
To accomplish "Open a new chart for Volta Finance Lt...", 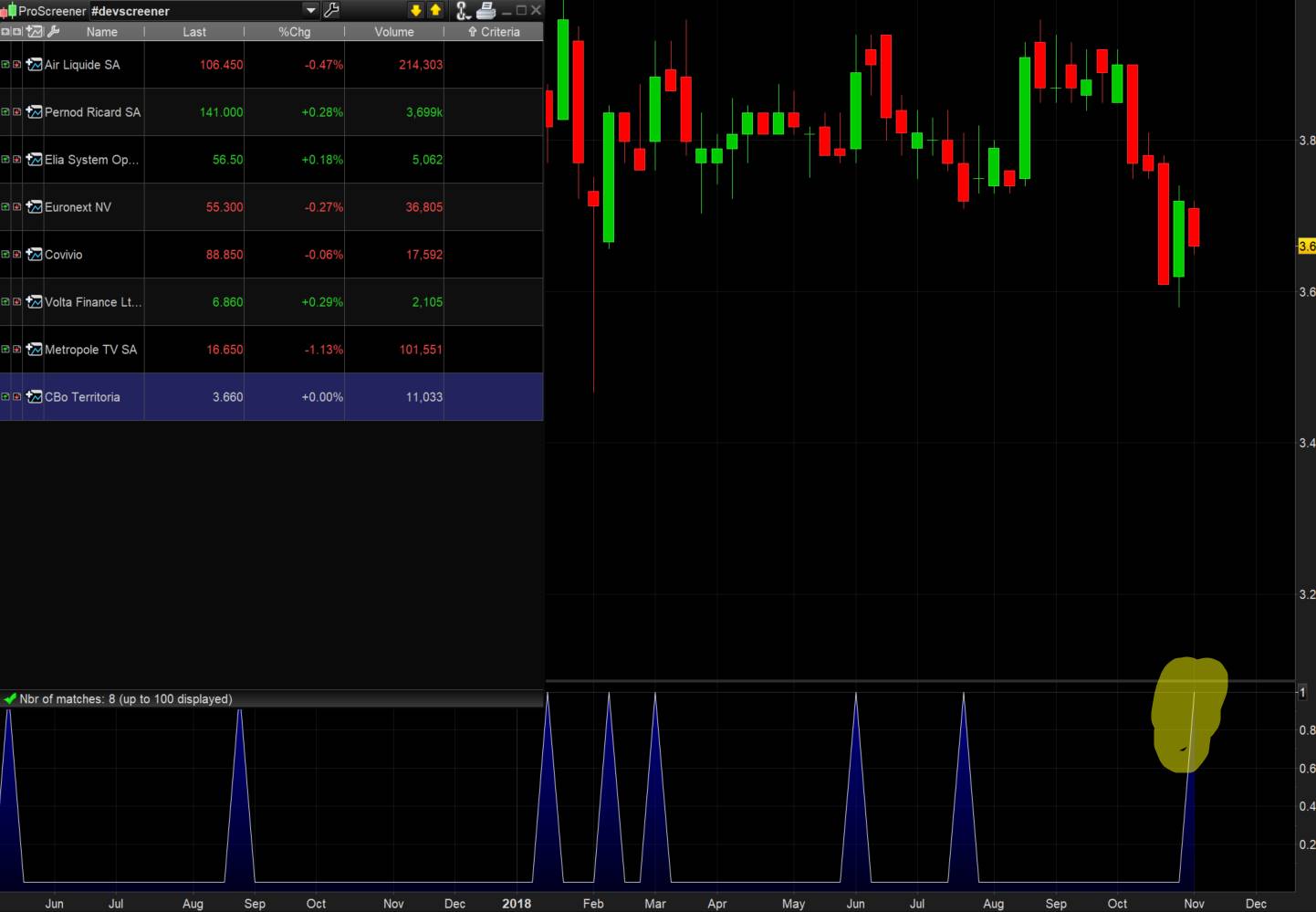I will point(35,302).
